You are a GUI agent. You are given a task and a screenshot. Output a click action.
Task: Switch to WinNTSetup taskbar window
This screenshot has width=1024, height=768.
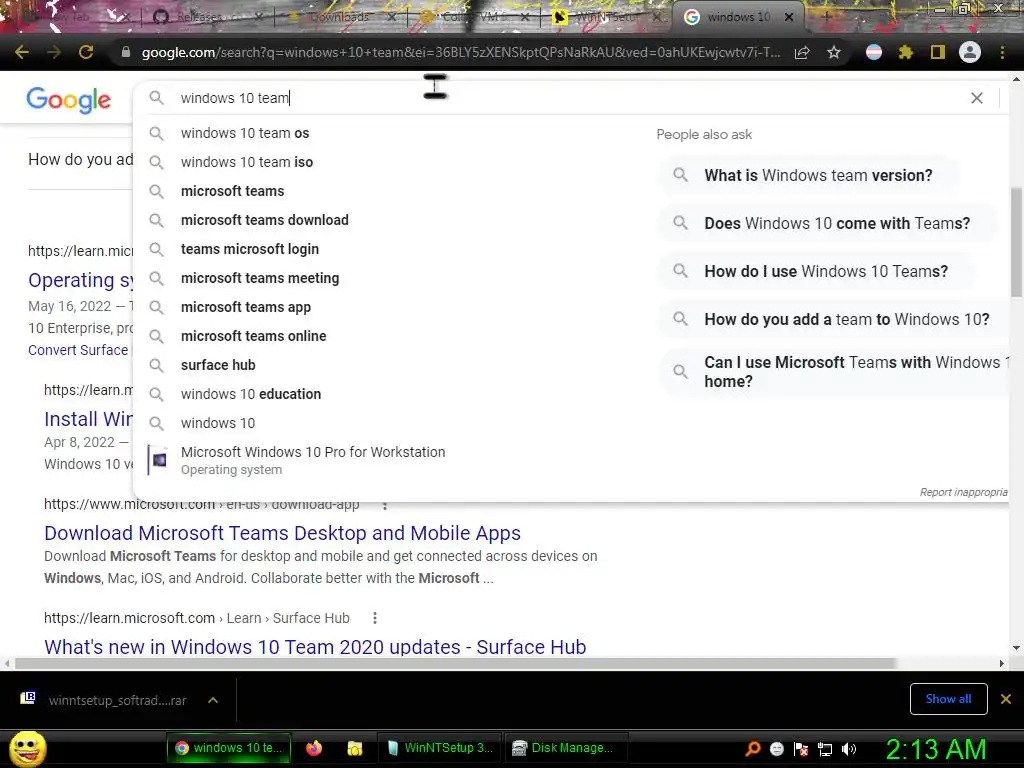[x=440, y=748]
